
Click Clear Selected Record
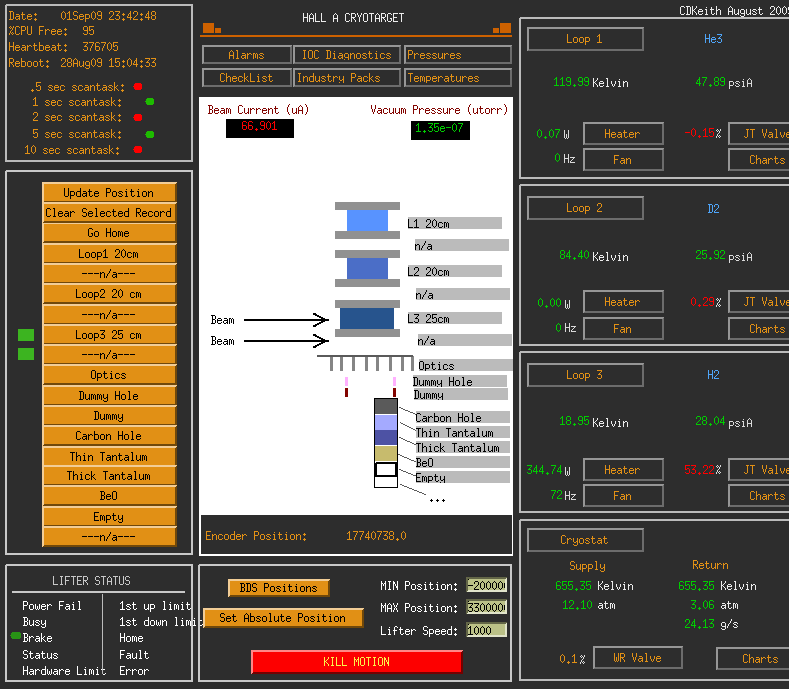[109, 213]
